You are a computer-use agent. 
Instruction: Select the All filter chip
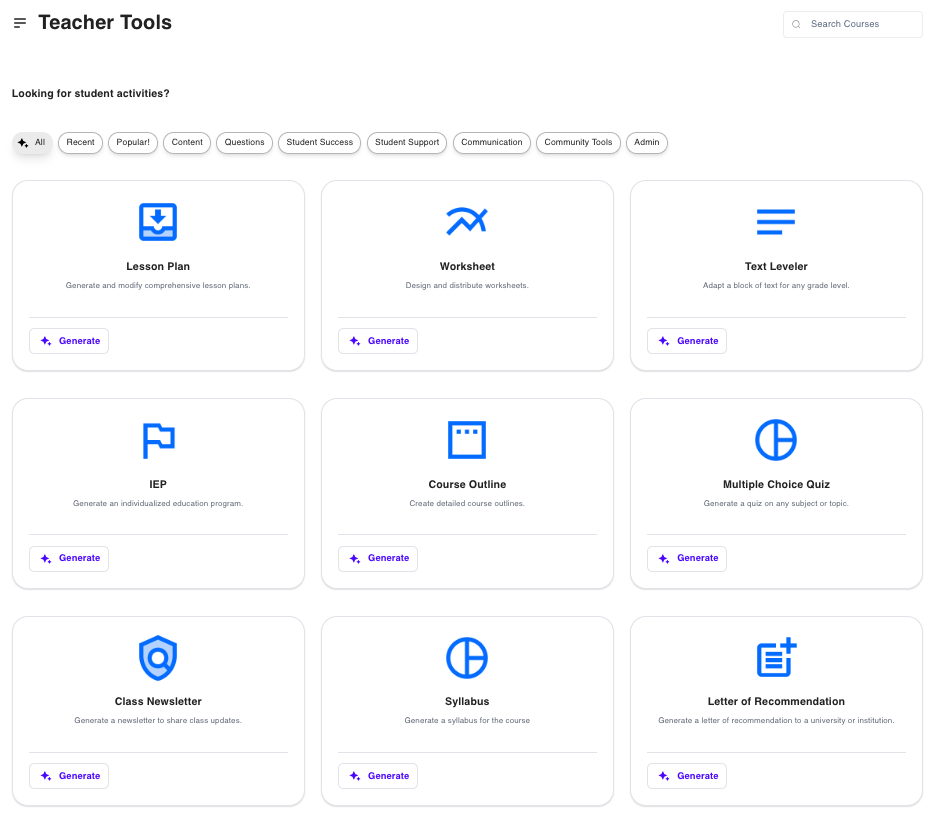(32, 143)
